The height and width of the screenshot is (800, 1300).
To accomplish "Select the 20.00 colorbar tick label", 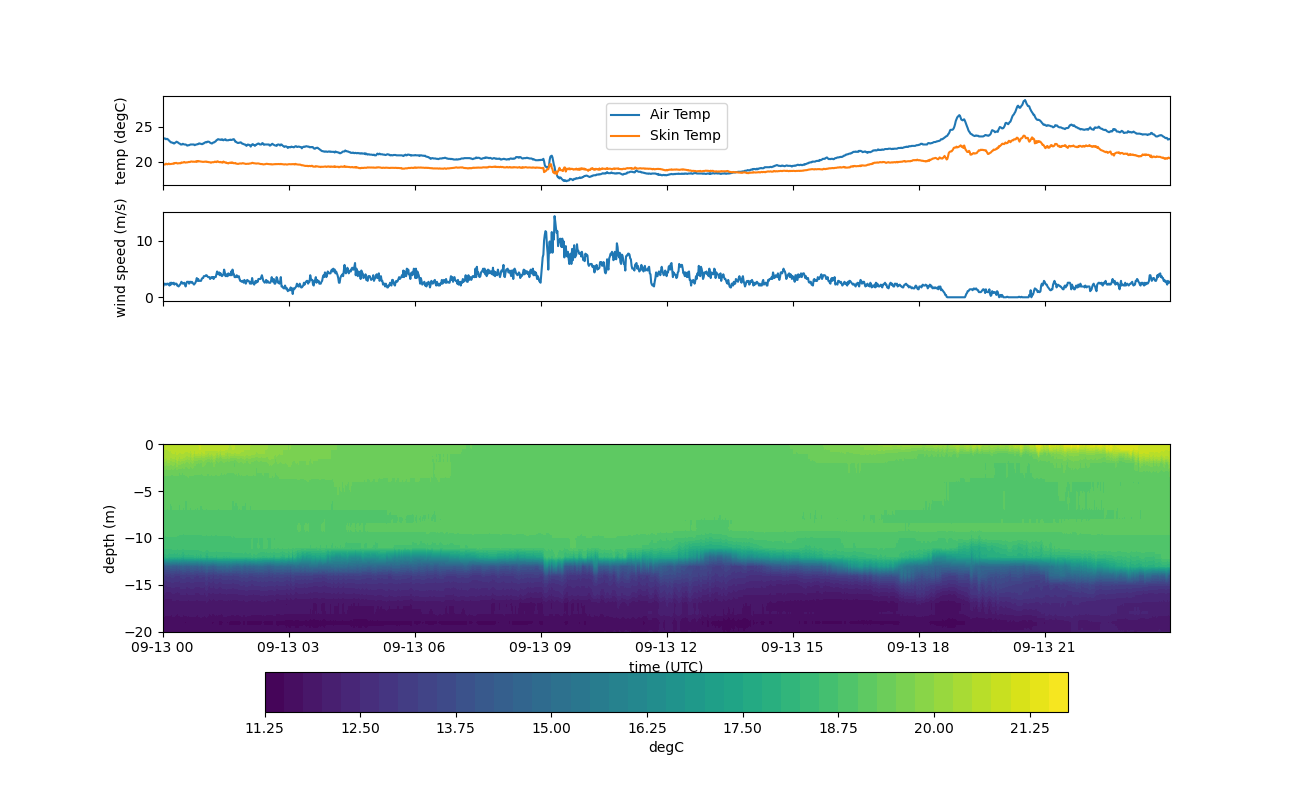I will tap(934, 729).
